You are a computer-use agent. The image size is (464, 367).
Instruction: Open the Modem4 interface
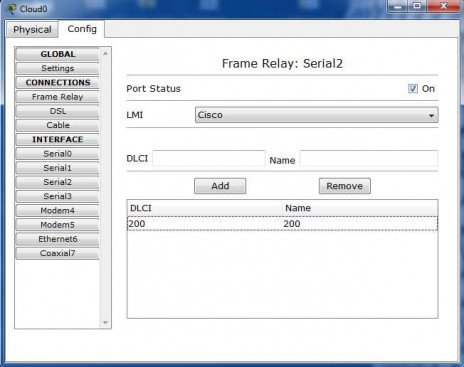tap(57, 210)
